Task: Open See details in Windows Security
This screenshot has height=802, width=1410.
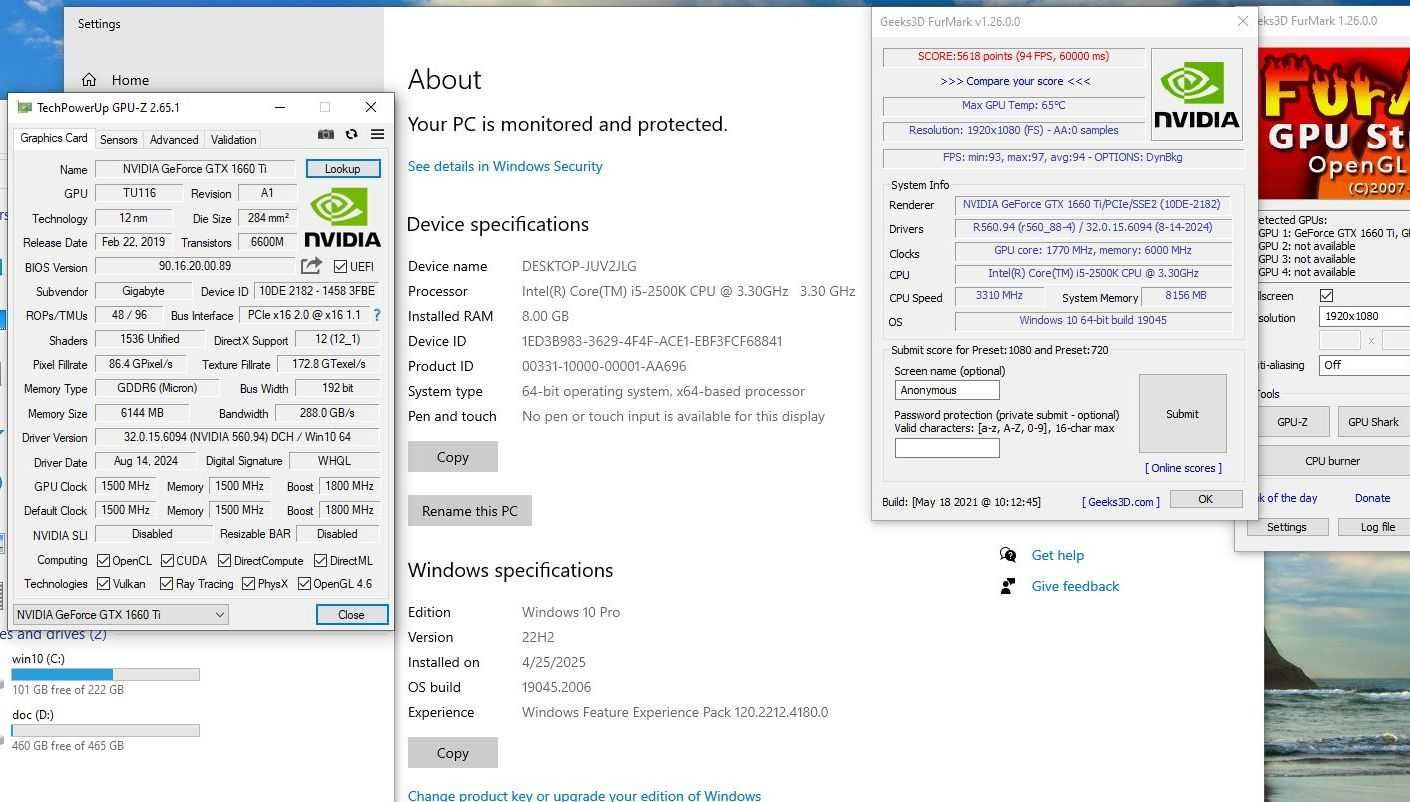Action: click(x=505, y=166)
